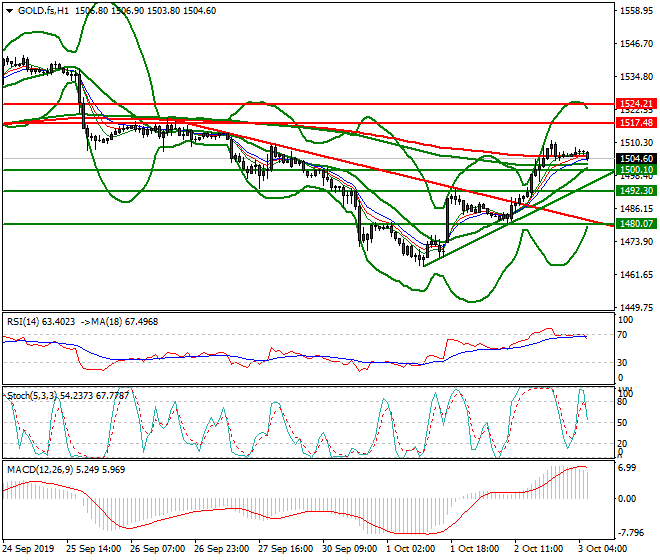
Task: Select the green 1480.07 level label
Action: point(636,224)
